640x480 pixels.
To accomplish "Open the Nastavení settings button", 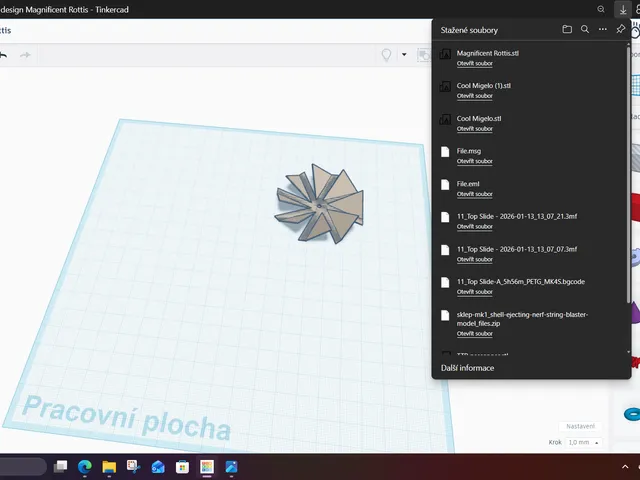I will coord(580,426).
